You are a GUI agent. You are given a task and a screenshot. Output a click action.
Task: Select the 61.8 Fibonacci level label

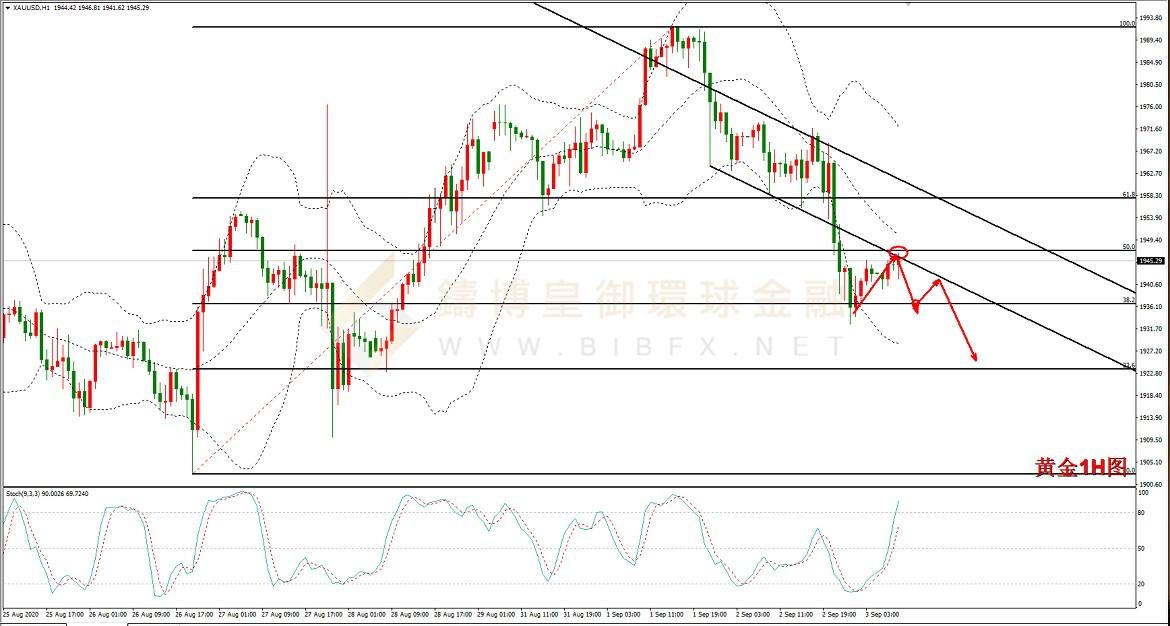click(x=1127, y=194)
